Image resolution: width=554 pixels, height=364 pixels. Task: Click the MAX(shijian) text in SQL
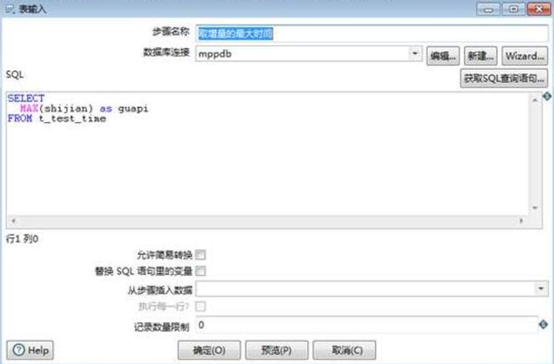coord(57,108)
